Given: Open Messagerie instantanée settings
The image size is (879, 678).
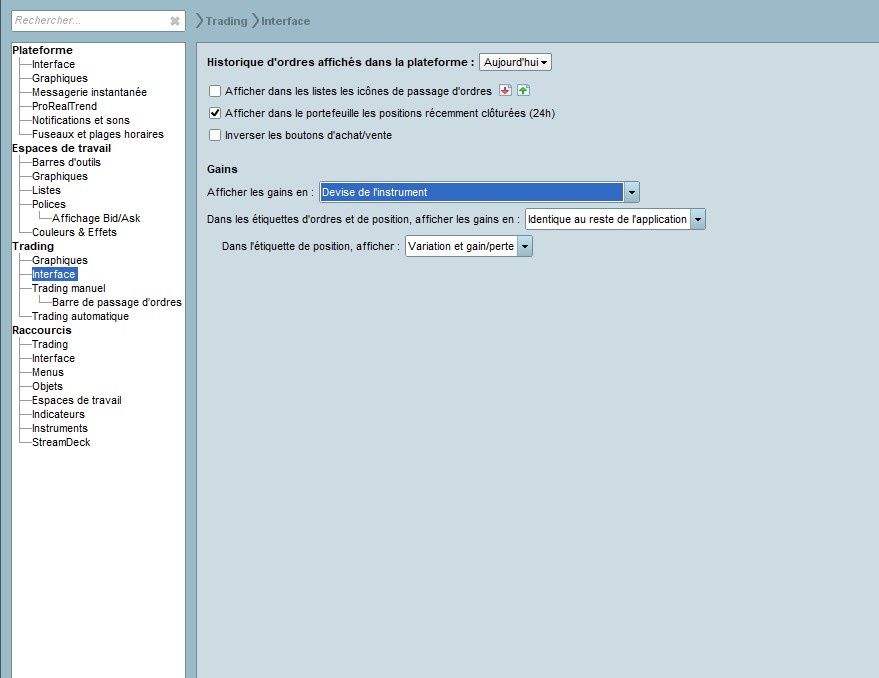Looking at the screenshot, I should pyautogui.click(x=89, y=92).
